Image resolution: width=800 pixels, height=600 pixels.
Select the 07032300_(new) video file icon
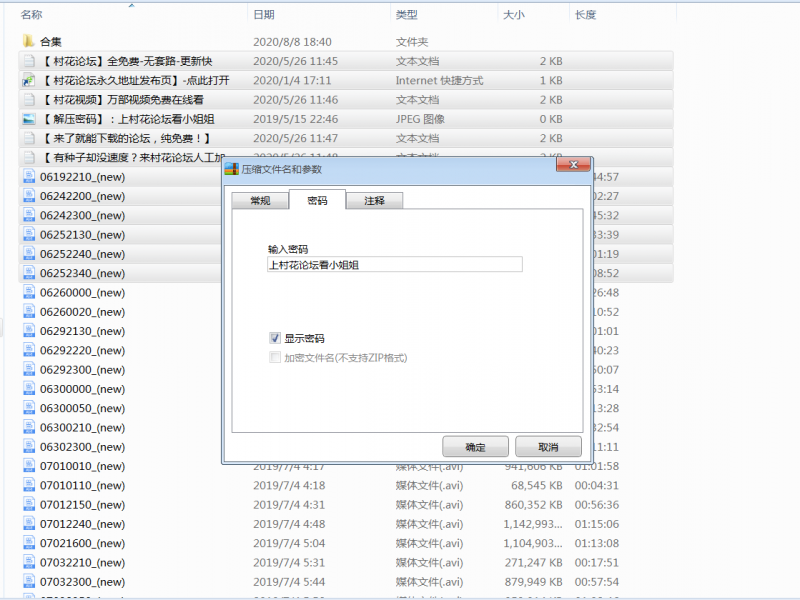29,582
